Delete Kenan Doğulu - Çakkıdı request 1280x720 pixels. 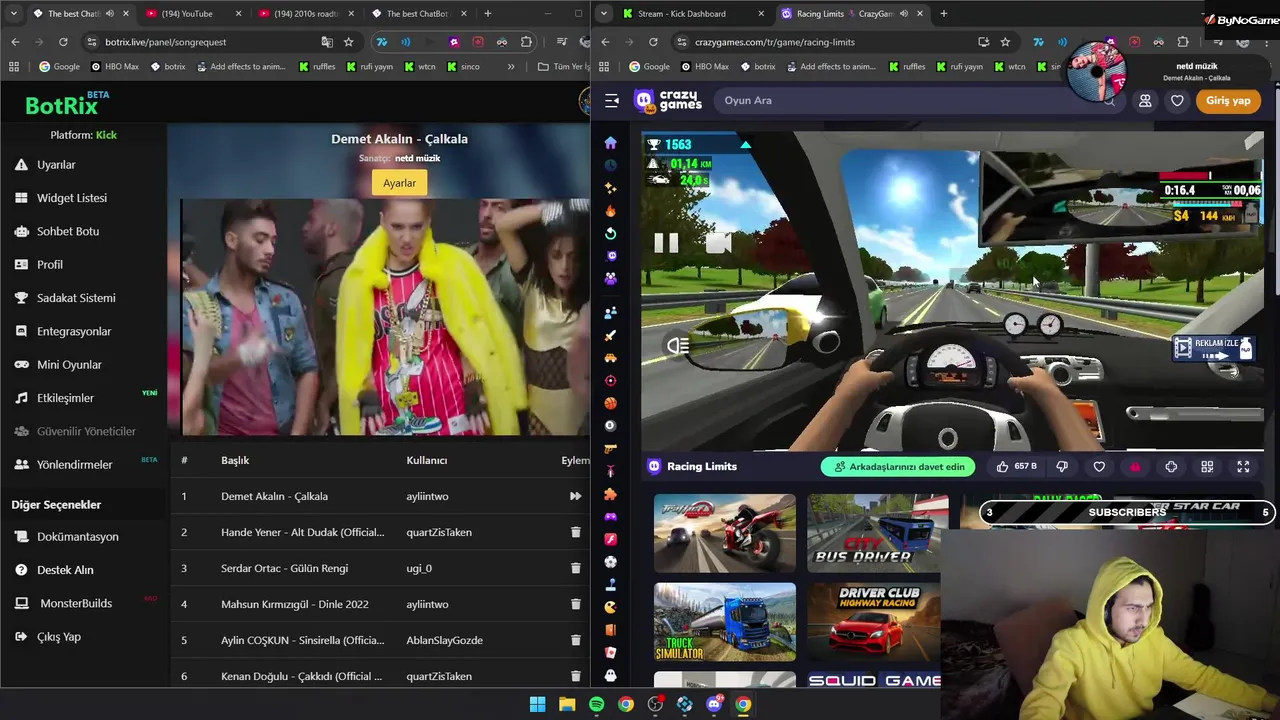coord(575,676)
